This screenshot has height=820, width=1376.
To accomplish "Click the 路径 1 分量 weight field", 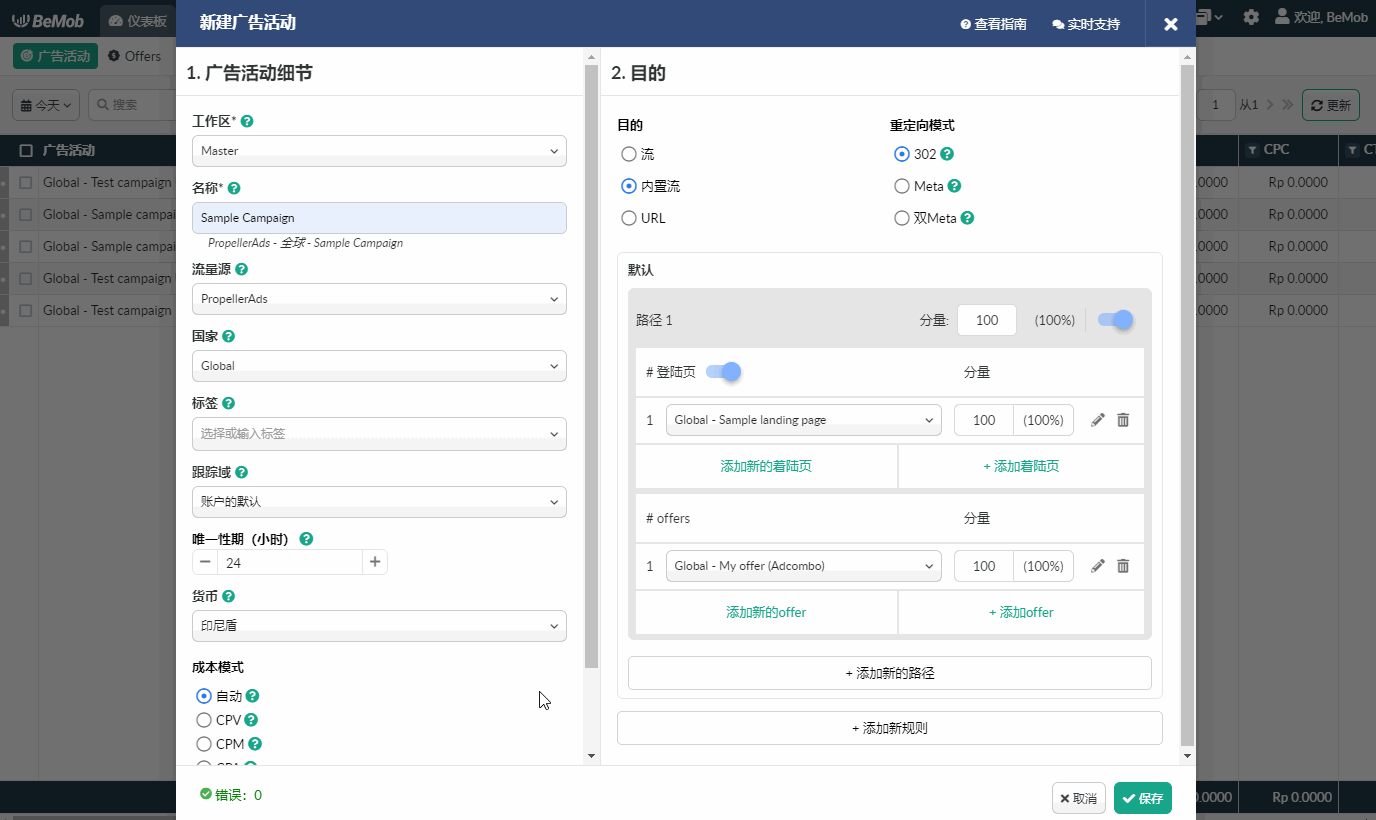I will pos(987,320).
